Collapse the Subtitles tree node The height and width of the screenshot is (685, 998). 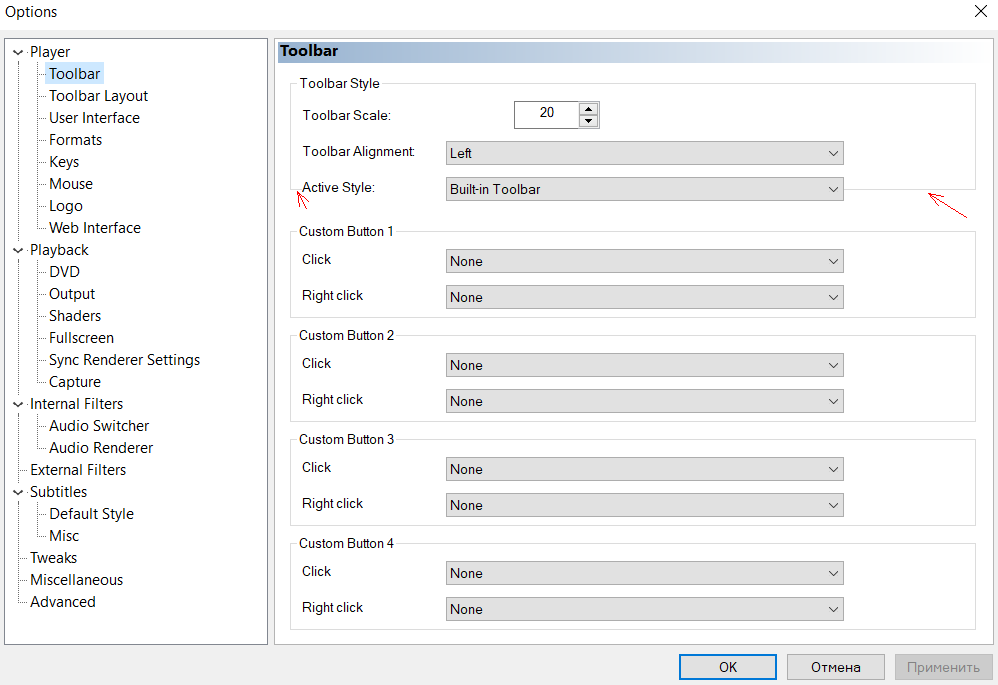click(x=18, y=492)
